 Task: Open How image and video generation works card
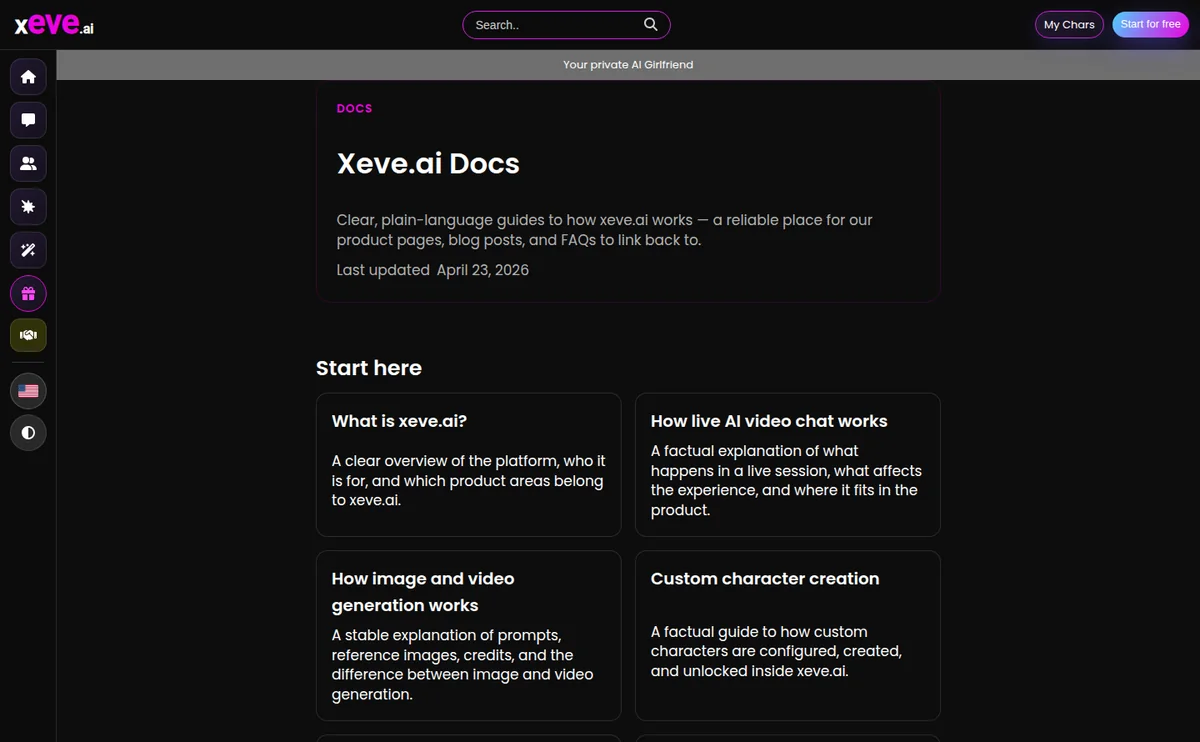pos(468,635)
